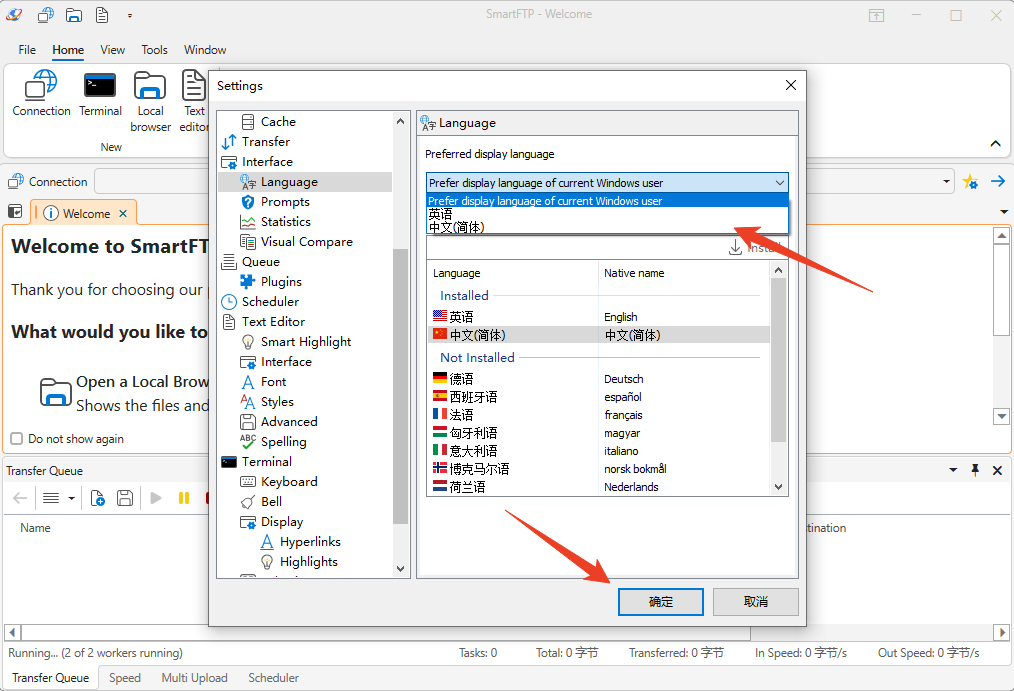Open a new Terminal from ribbon
The height and width of the screenshot is (691, 1014).
(100, 93)
